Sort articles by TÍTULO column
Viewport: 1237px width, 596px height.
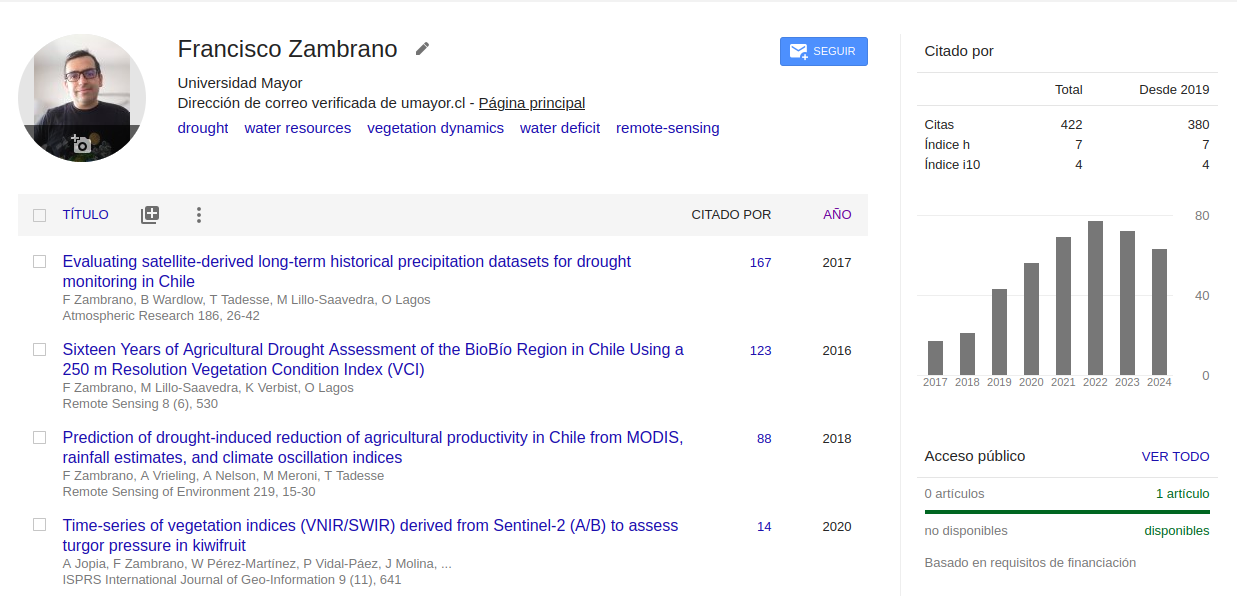click(85, 214)
